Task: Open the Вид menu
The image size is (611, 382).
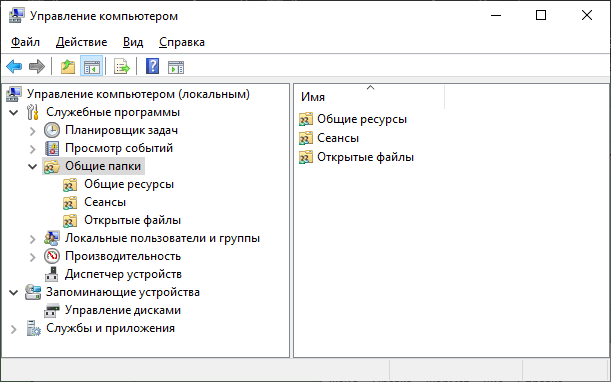Action: point(133,42)
